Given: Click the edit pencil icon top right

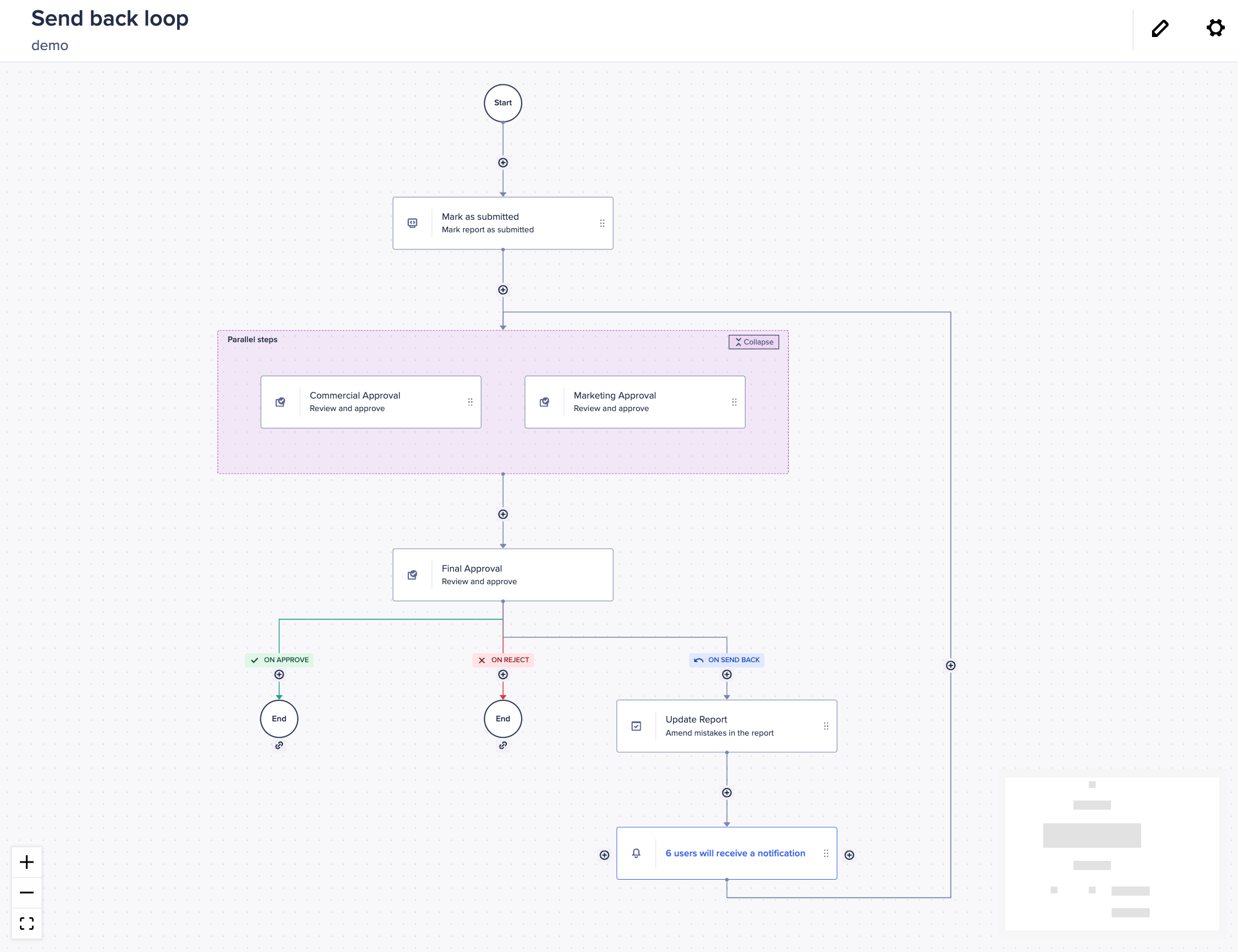Looking at the screenshot, I should coord(1160,28).
